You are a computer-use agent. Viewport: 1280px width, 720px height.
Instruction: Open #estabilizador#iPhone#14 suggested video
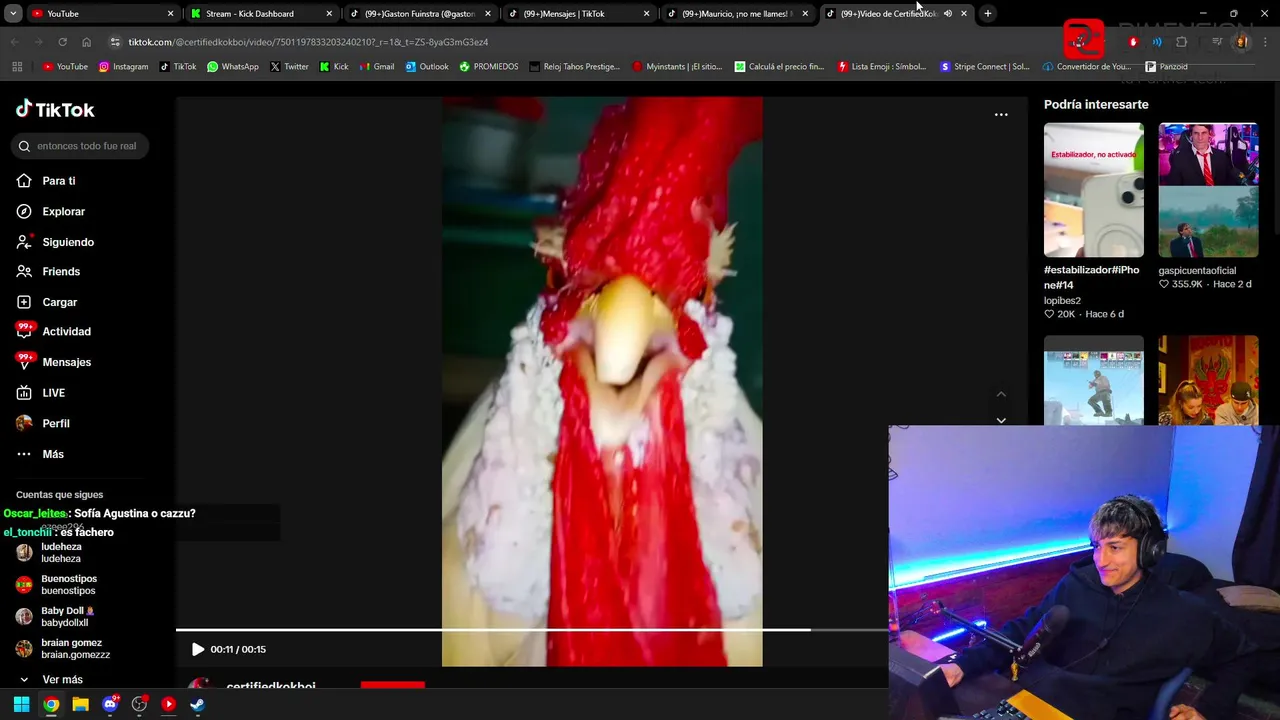click(1093, 190)
